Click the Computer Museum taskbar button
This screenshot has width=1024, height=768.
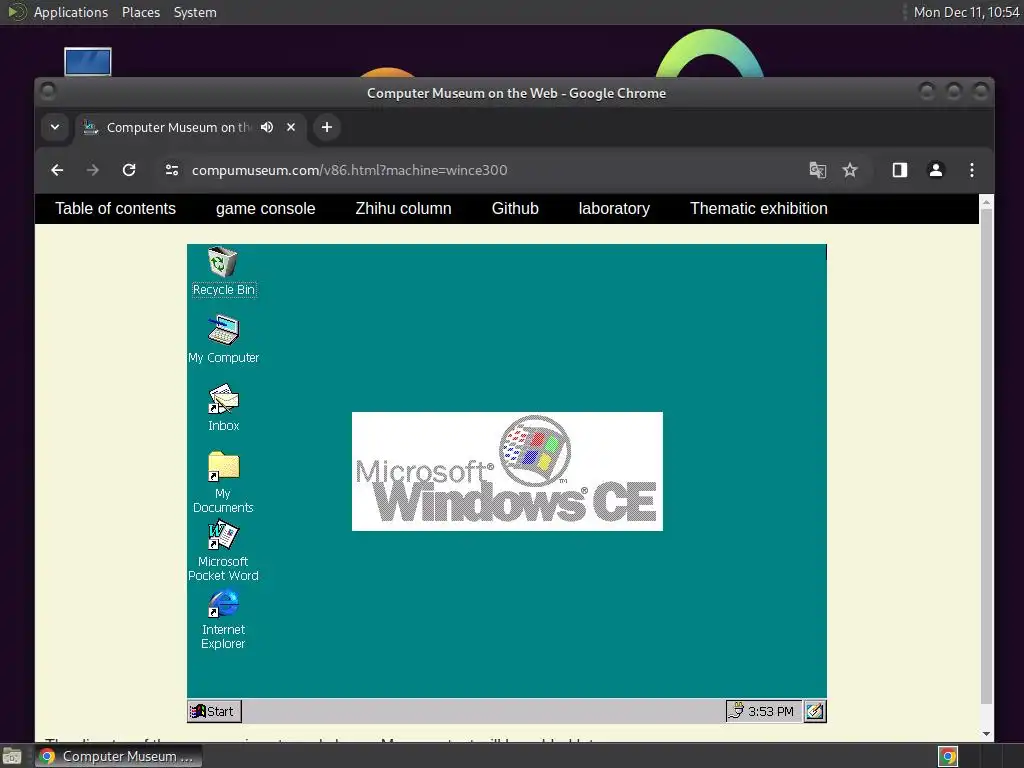click(x=119, y=756)
